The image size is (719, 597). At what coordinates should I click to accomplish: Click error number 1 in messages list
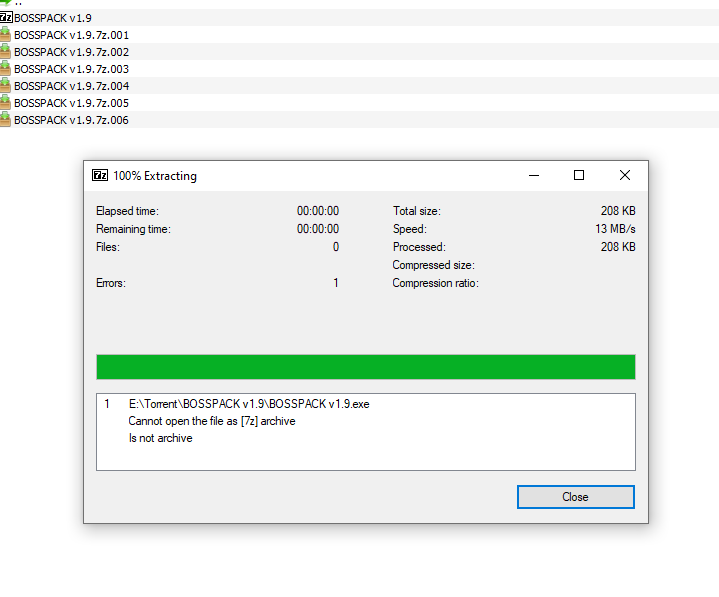tap(107, 404)
